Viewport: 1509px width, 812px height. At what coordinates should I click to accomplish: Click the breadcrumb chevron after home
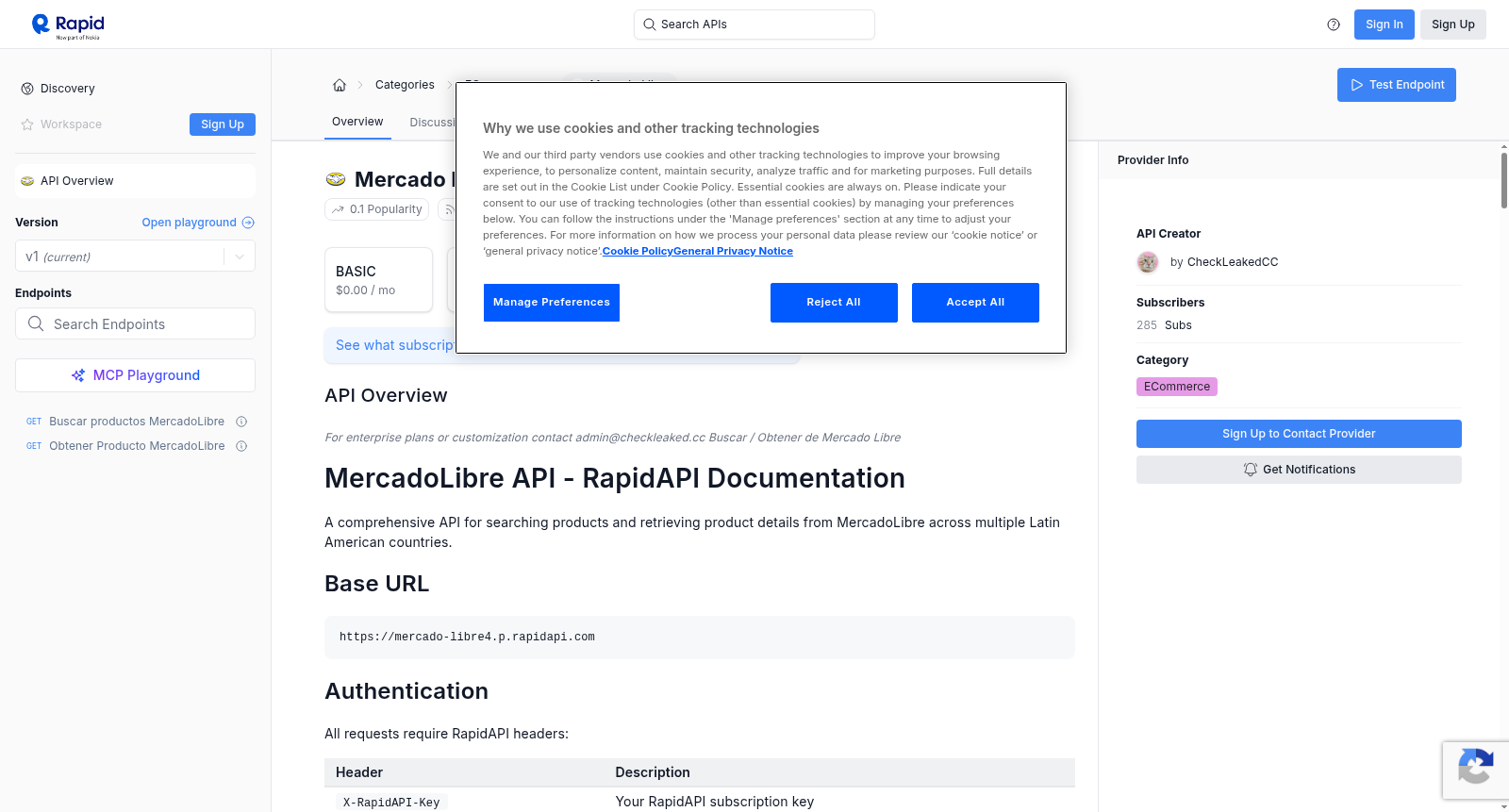(360, 85)
